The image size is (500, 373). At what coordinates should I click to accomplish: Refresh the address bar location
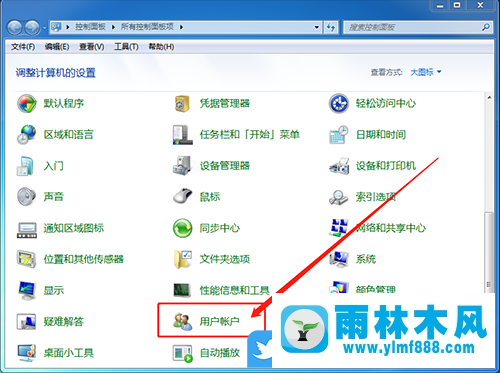point(331,27)
